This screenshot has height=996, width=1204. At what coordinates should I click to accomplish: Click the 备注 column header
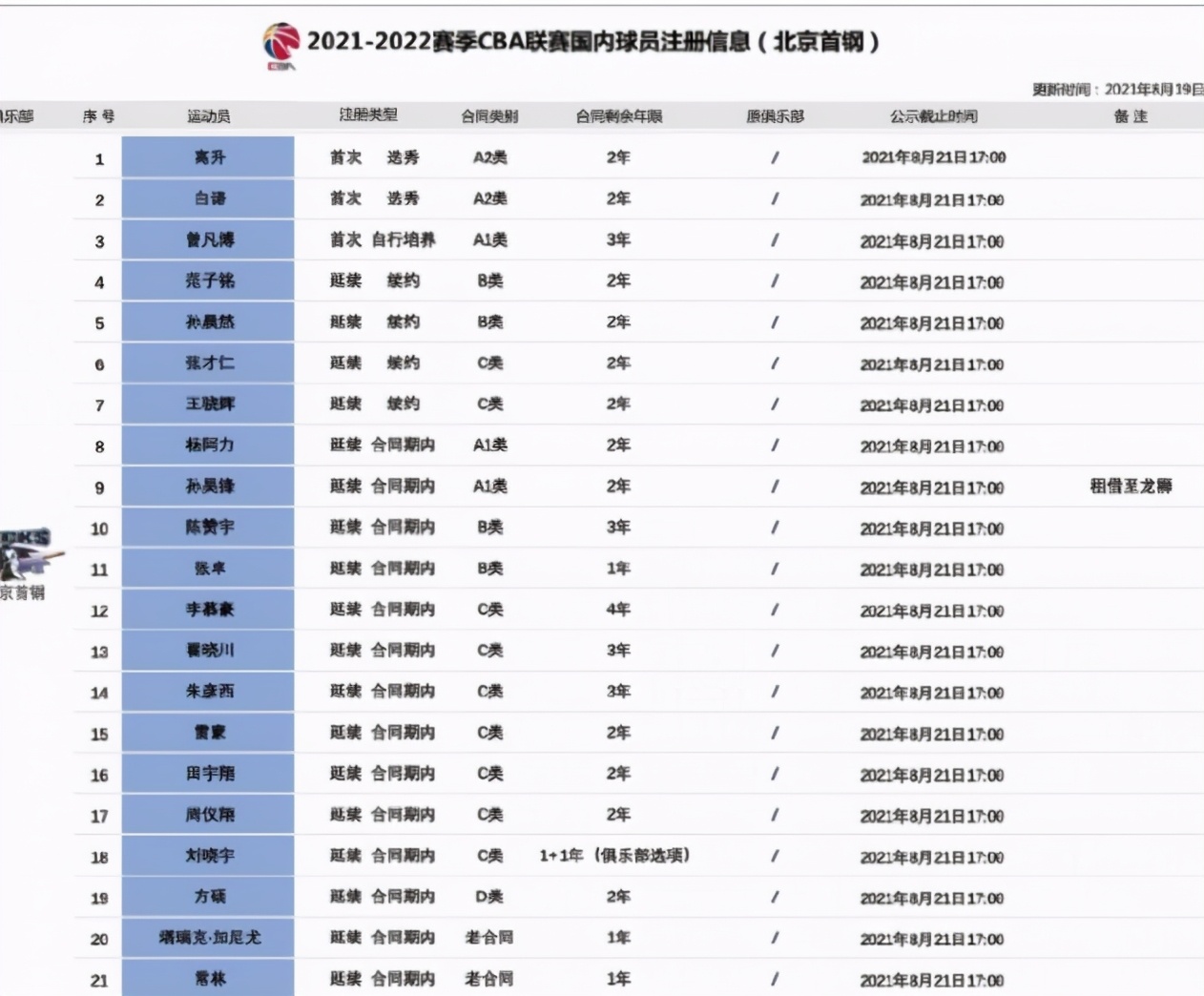coord(1131,116)
